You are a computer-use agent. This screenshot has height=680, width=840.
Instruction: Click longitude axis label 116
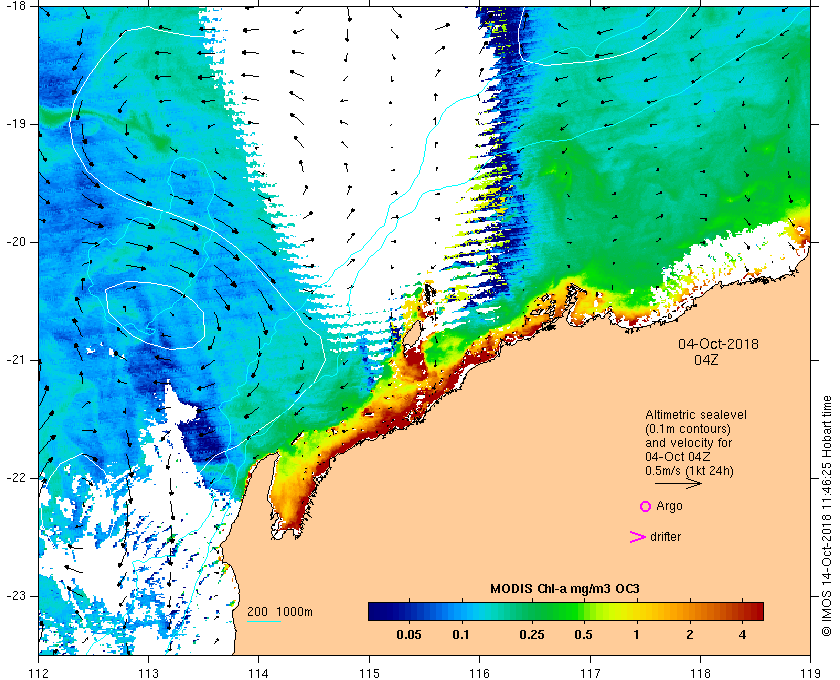click(479, 673)
